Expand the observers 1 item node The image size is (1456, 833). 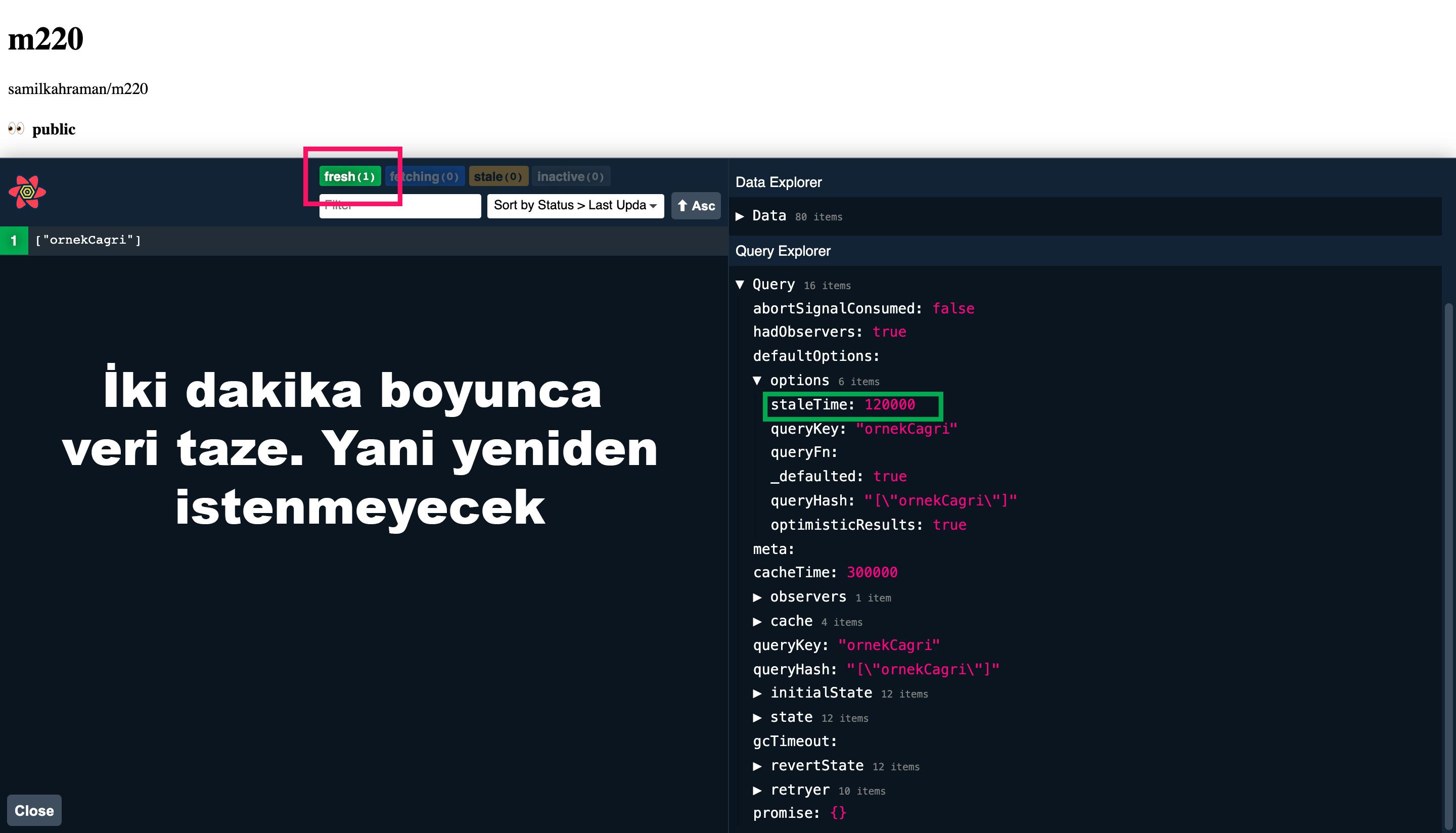822,597
